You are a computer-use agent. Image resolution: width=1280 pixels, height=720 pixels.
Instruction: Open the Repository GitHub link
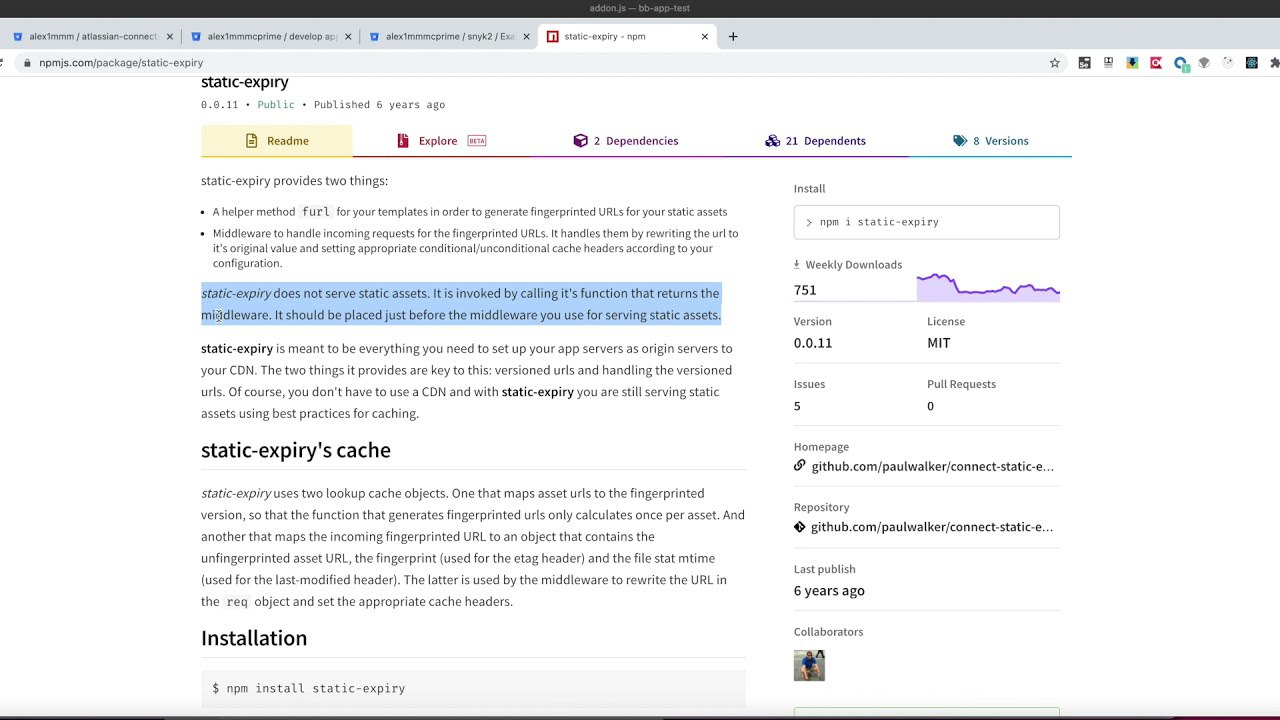coord(932,527)
